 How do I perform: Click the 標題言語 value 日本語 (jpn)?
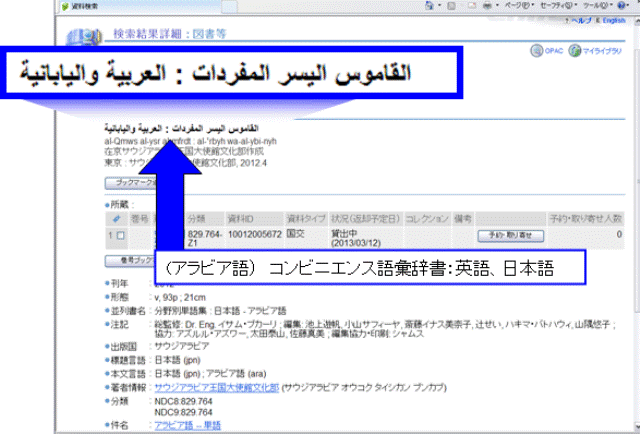177,360
